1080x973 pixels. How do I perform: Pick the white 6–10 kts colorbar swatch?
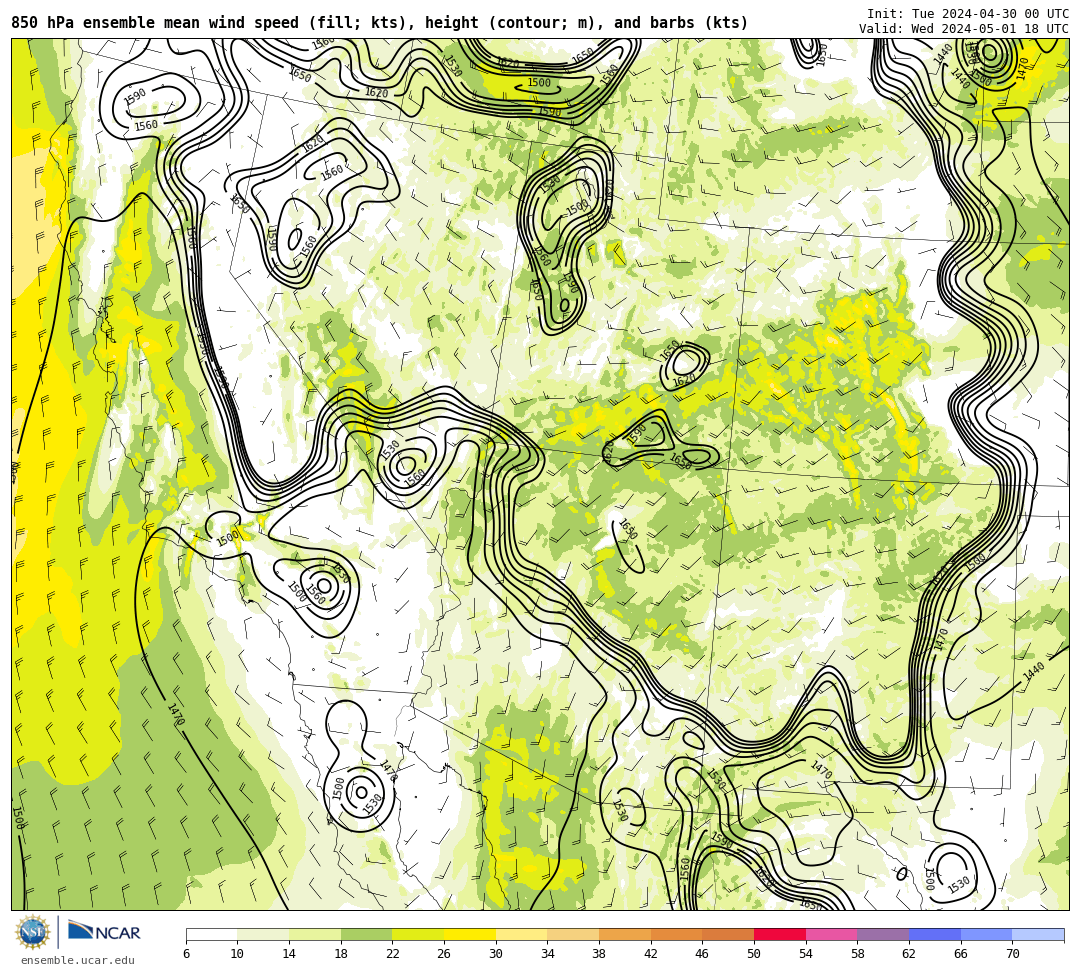click(x=211, y=934)
